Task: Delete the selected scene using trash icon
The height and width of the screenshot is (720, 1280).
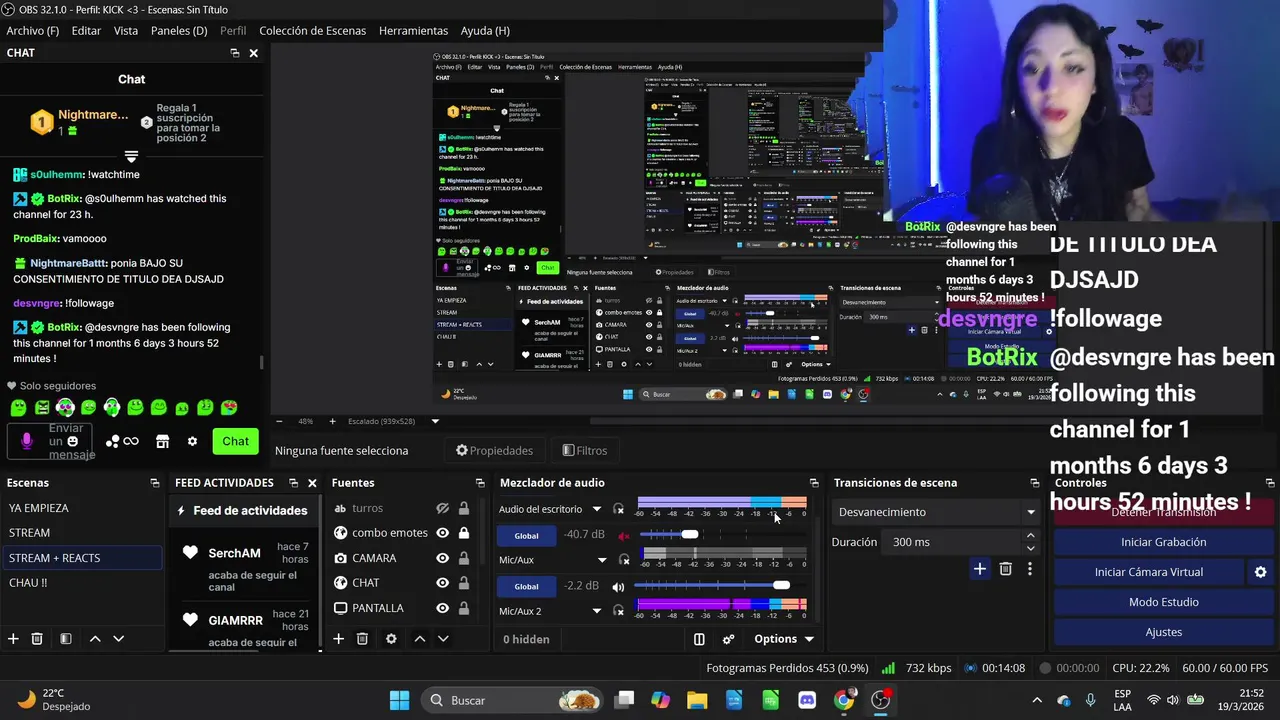Action: point(37,639)
